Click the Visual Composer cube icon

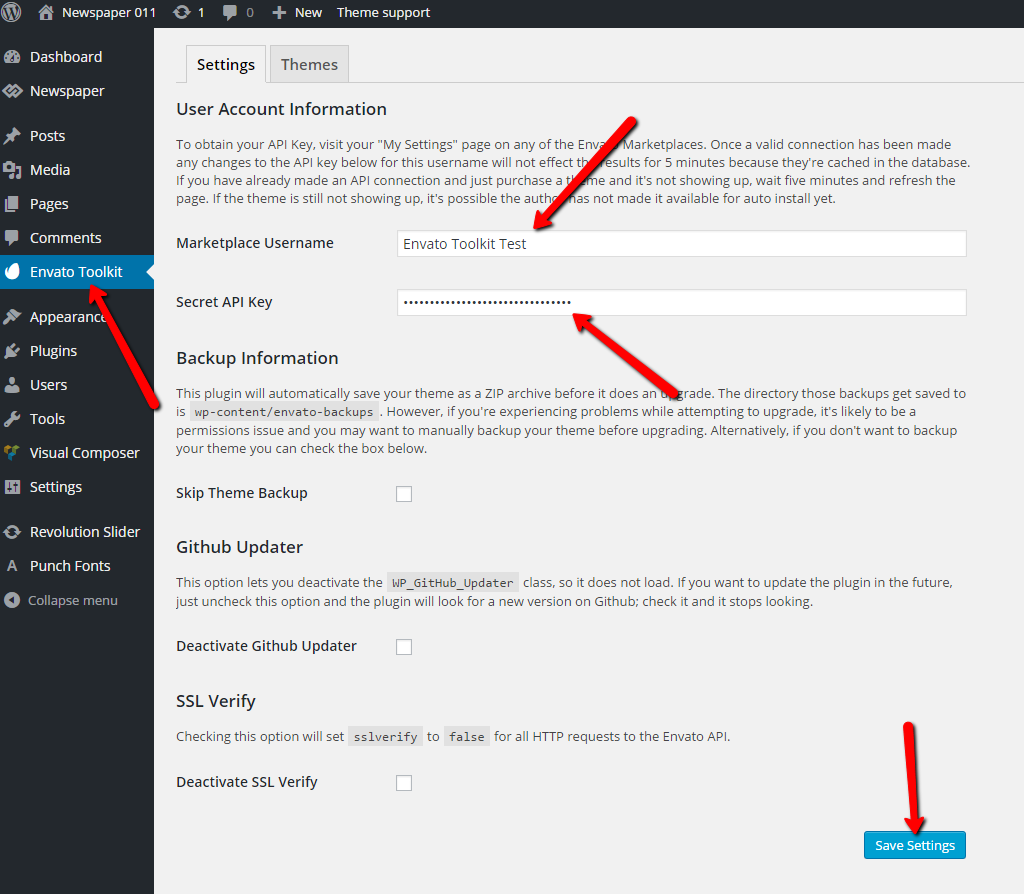[11, 453]
